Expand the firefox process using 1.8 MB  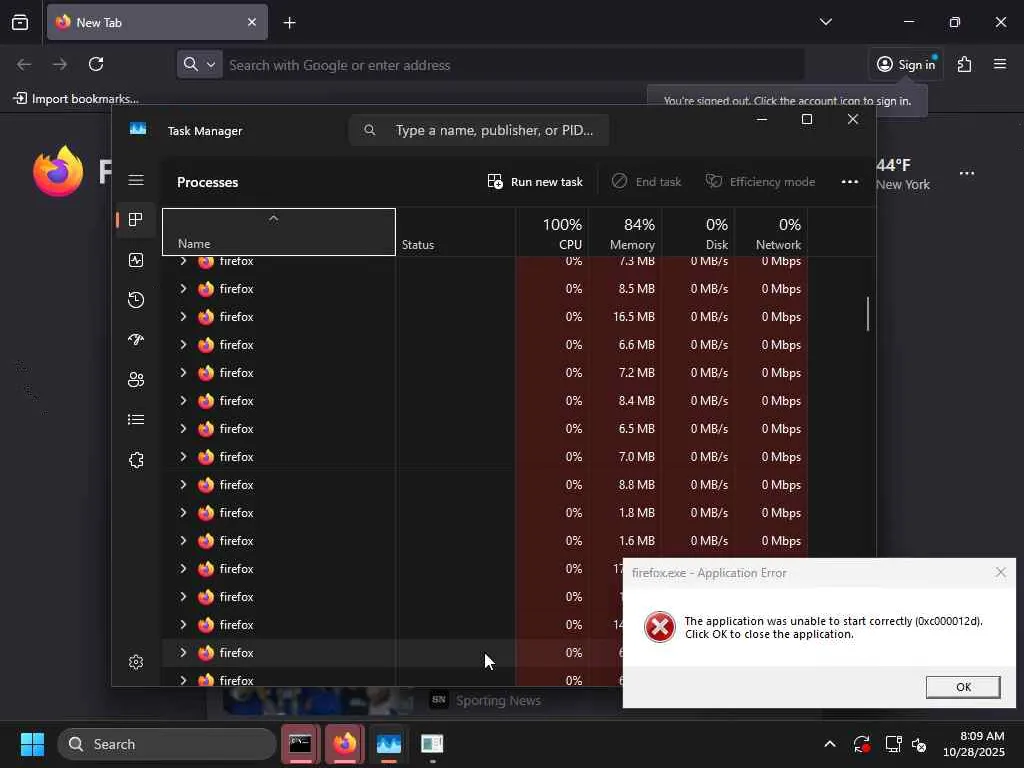(x=184, y=513)
